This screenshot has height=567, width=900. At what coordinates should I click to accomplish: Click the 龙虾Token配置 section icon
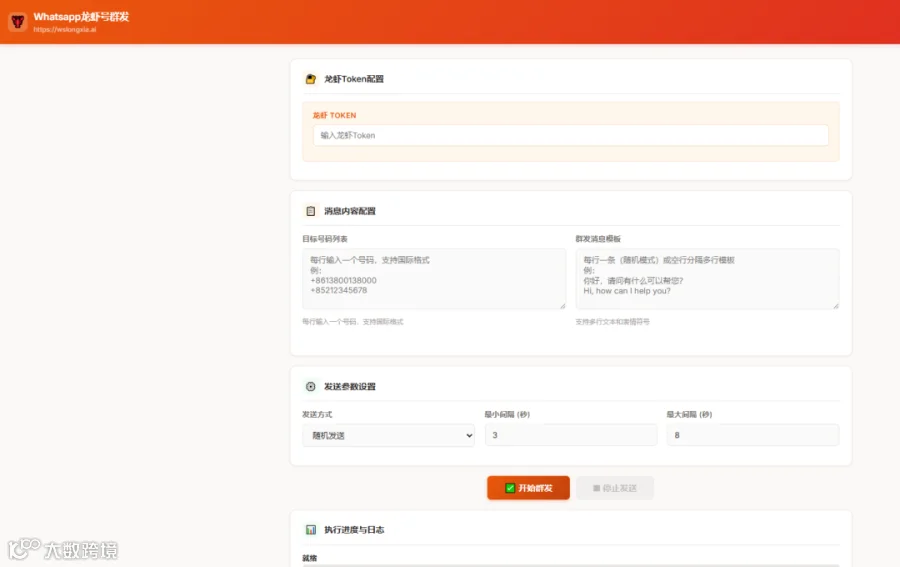click(x=311, y=79)
